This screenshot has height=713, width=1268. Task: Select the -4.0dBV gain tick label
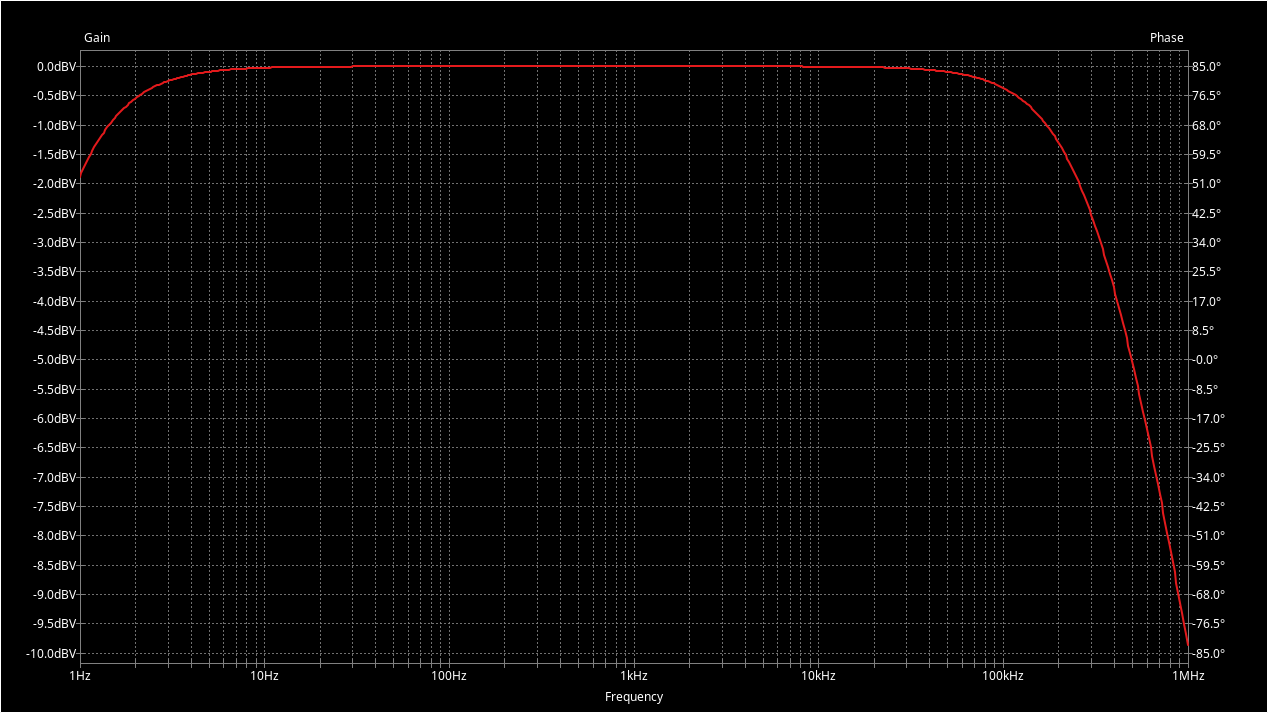(x=54, y=302)
